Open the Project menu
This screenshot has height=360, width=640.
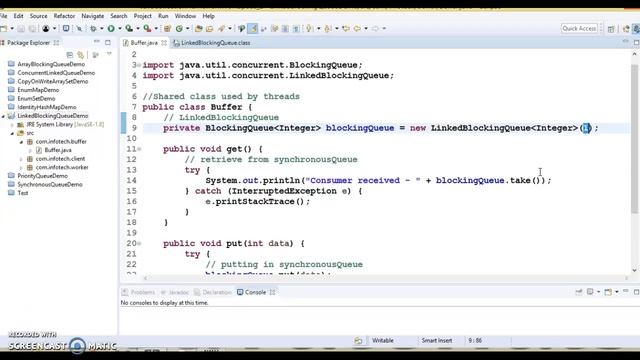pyautogui.click(x=142, y=16)
